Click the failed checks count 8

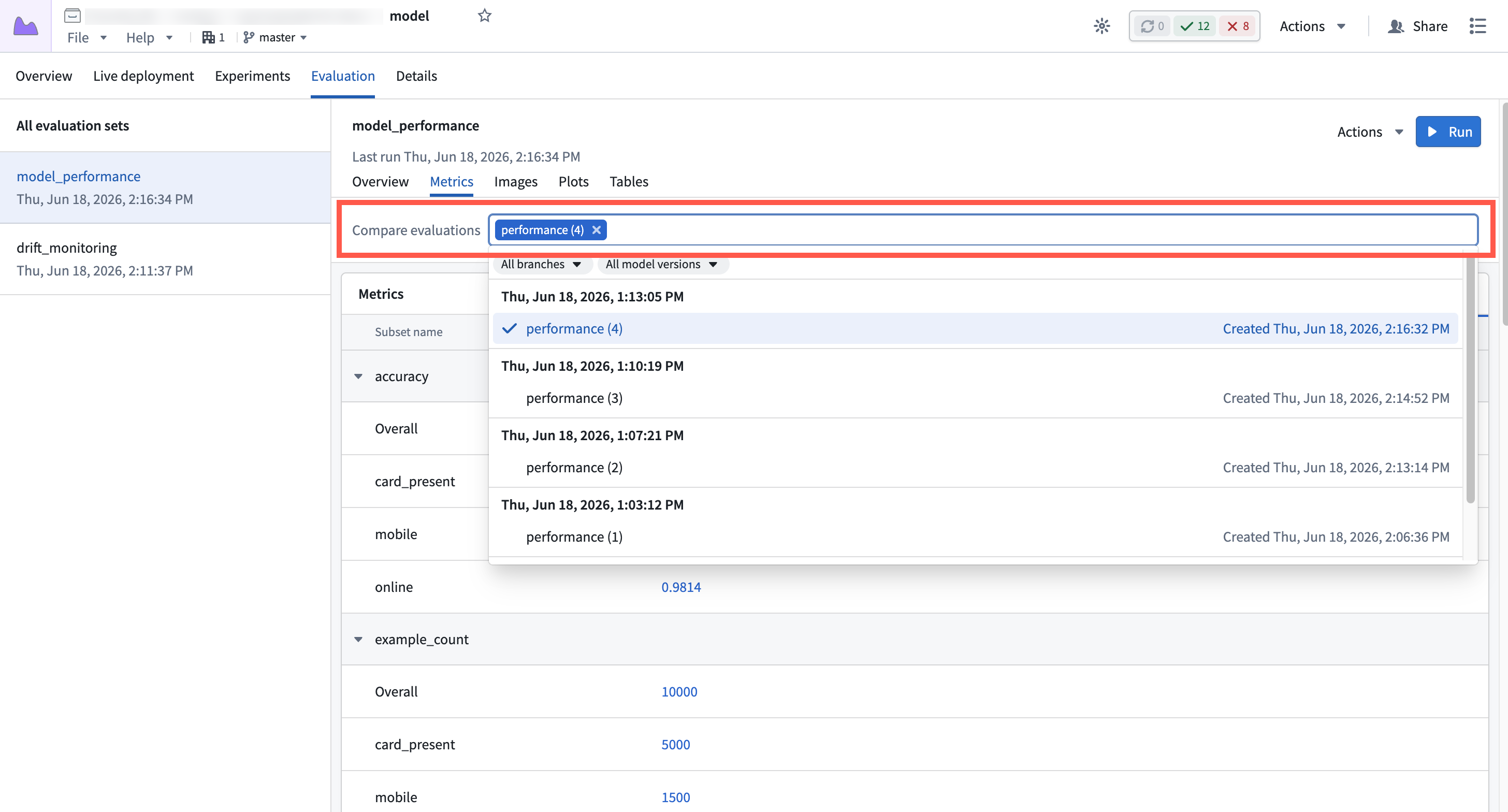pyautogui.click(x=1238, y=26)
